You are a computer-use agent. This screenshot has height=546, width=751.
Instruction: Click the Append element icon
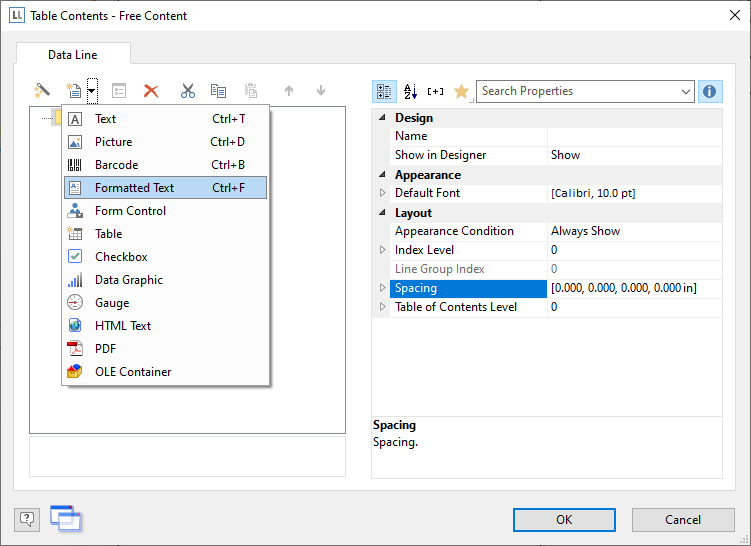coord(74,90)
